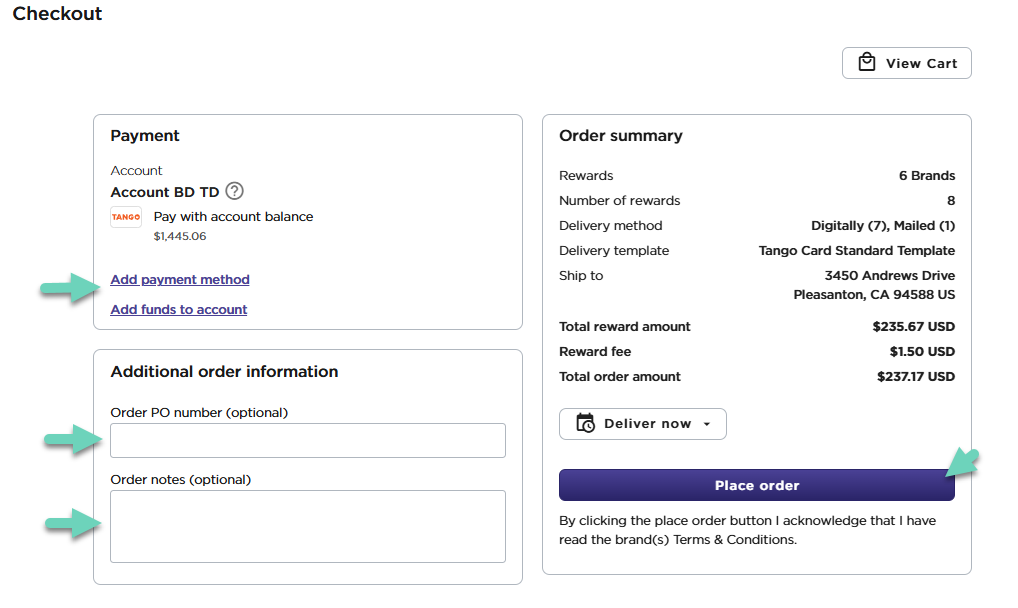Click the calendar clock icon on Deliver now
Image resolution: width=1018 pixels, height=608 pixels.
(586, 424)
